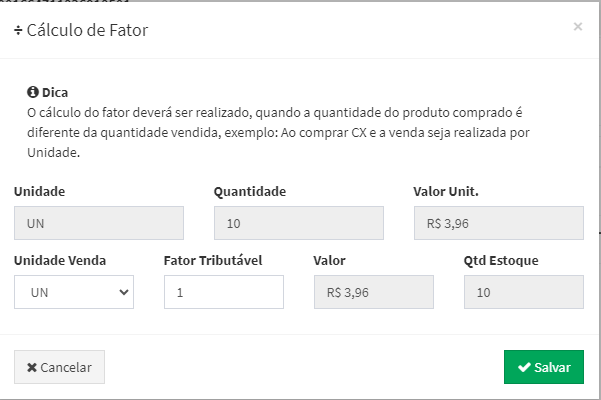Focus the Fator Tributável input field
The image size is (601, 400).
click(x=223, y=292)
